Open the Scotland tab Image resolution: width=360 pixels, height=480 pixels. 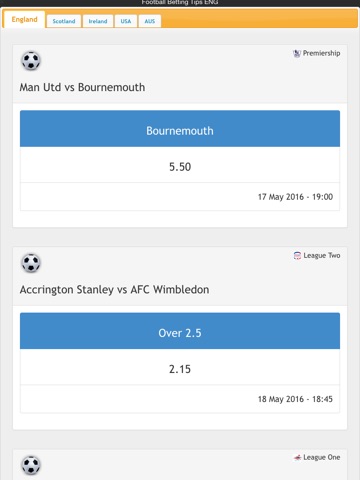coord(64,21)
